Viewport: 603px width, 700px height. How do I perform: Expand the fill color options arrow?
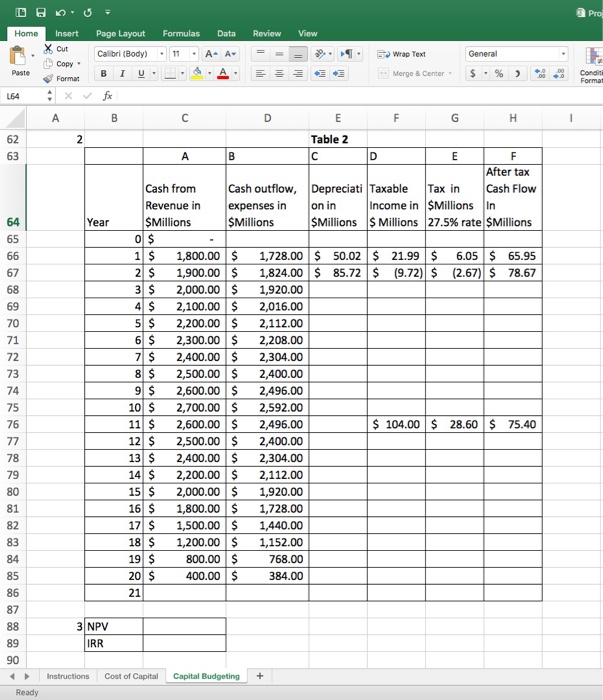[x=209, y=73]
